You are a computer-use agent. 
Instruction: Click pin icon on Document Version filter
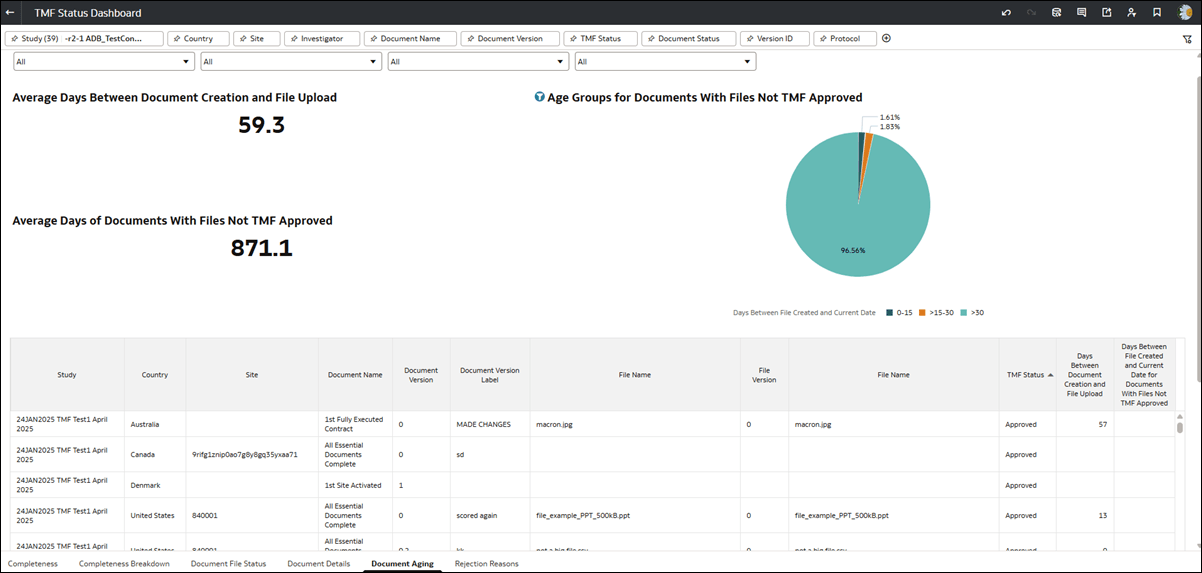[471, 39]
